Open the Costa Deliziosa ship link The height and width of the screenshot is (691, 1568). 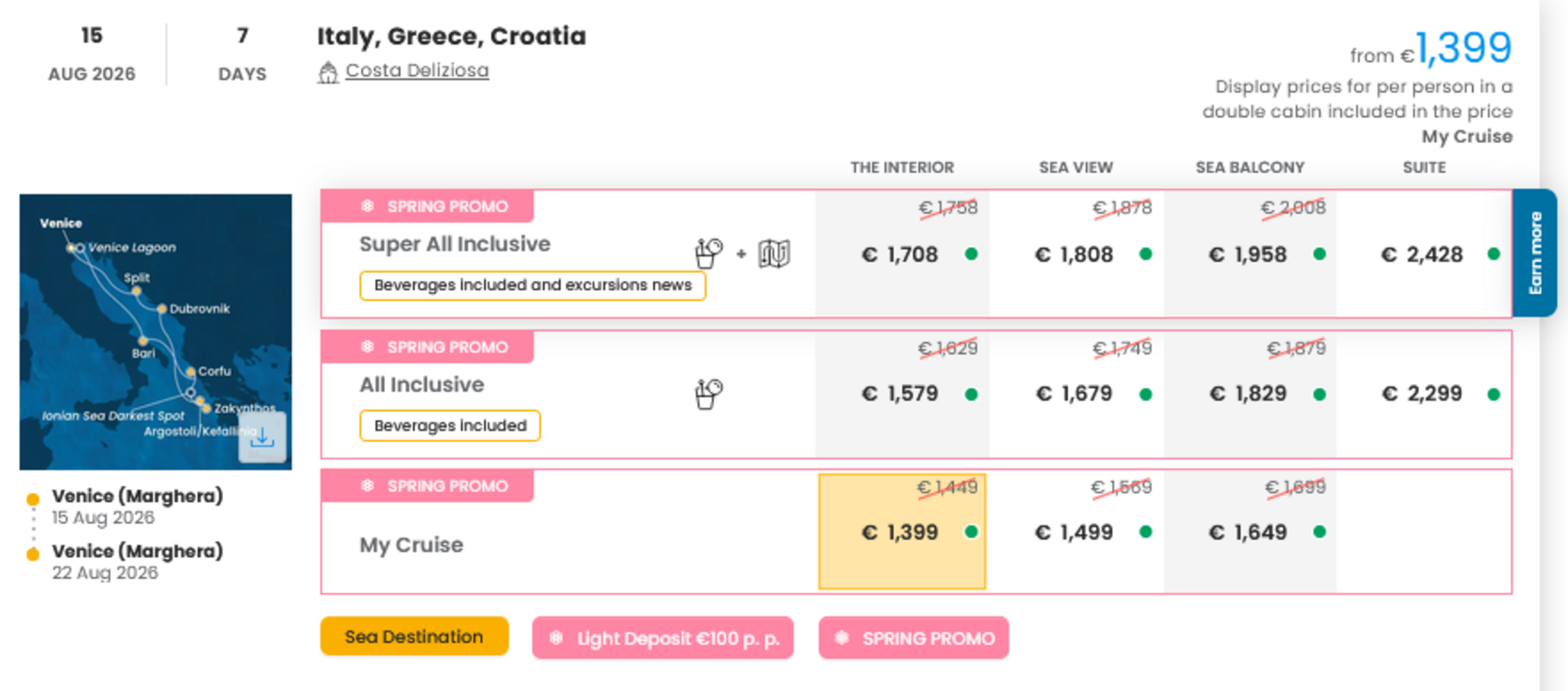coord(416,71)
